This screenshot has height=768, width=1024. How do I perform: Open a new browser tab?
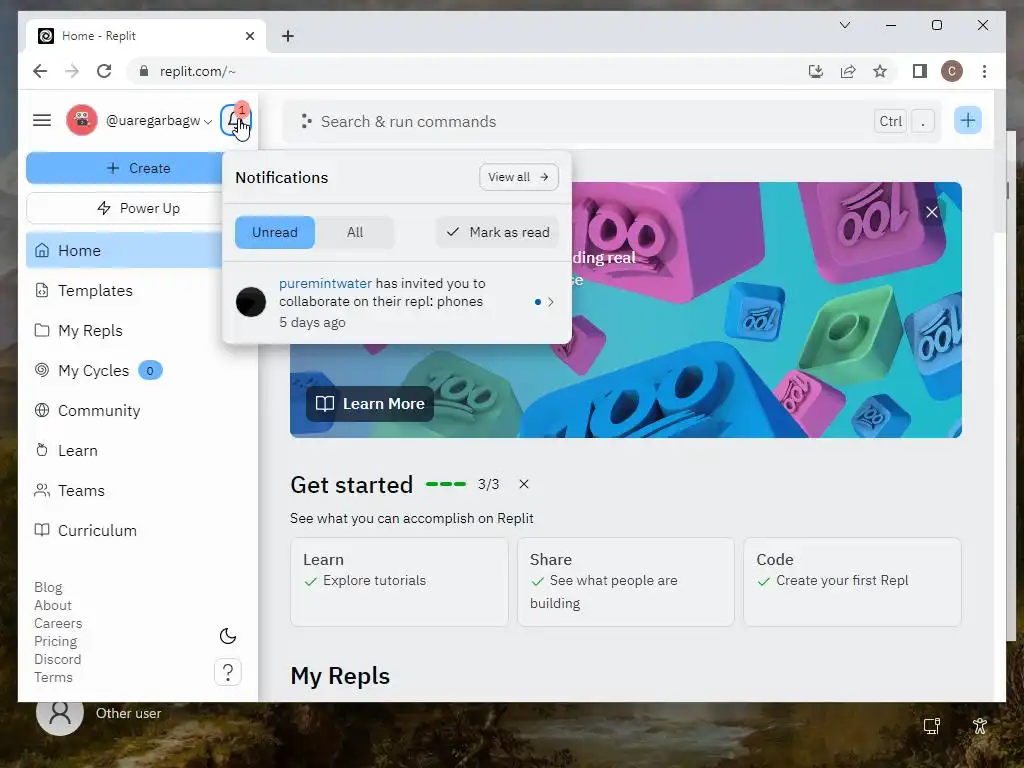288,36
